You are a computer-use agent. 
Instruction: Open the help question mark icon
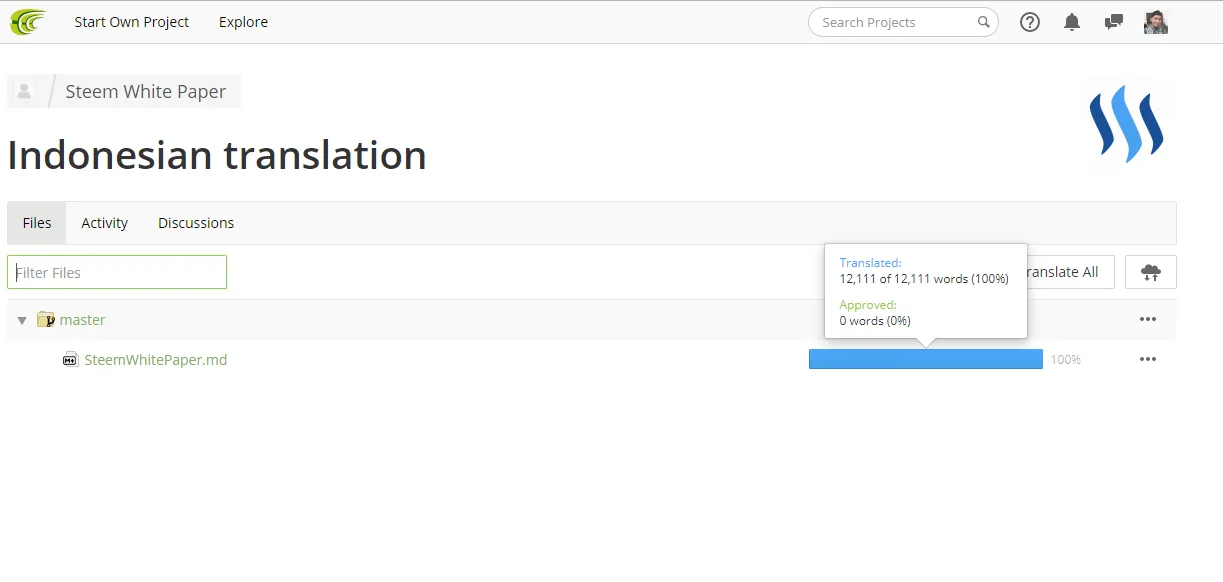(1030, 22)
